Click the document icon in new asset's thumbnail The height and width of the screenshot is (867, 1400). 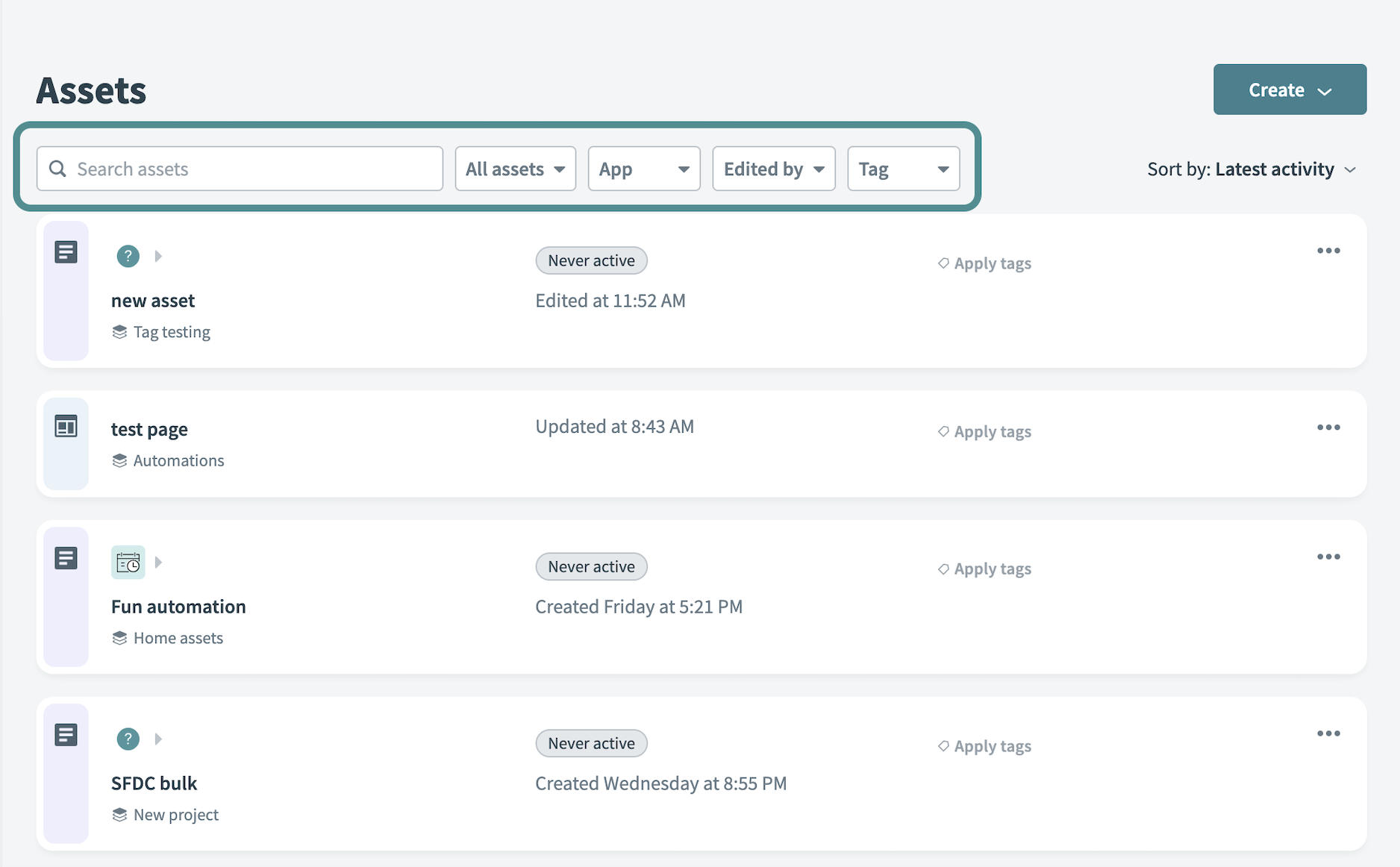click(x=66, y=251)
